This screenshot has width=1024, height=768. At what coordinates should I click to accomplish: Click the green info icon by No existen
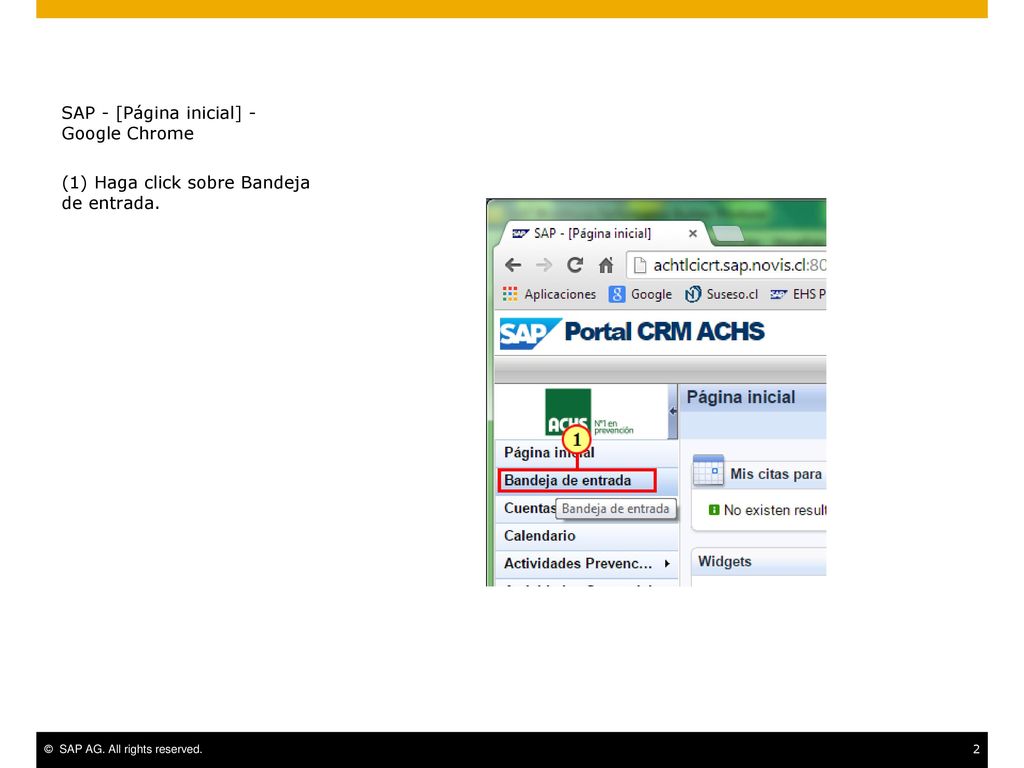pyautogui.click(x=714, y=509)
